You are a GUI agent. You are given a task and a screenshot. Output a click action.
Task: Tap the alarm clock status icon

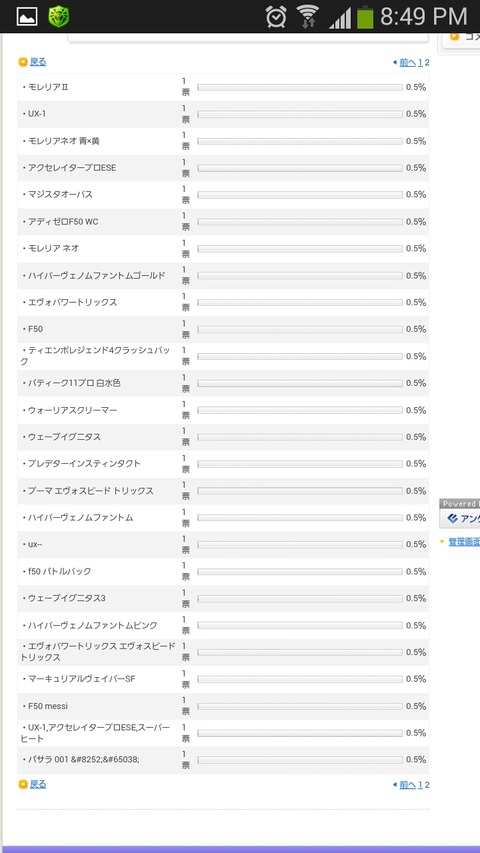click(276, 17)
